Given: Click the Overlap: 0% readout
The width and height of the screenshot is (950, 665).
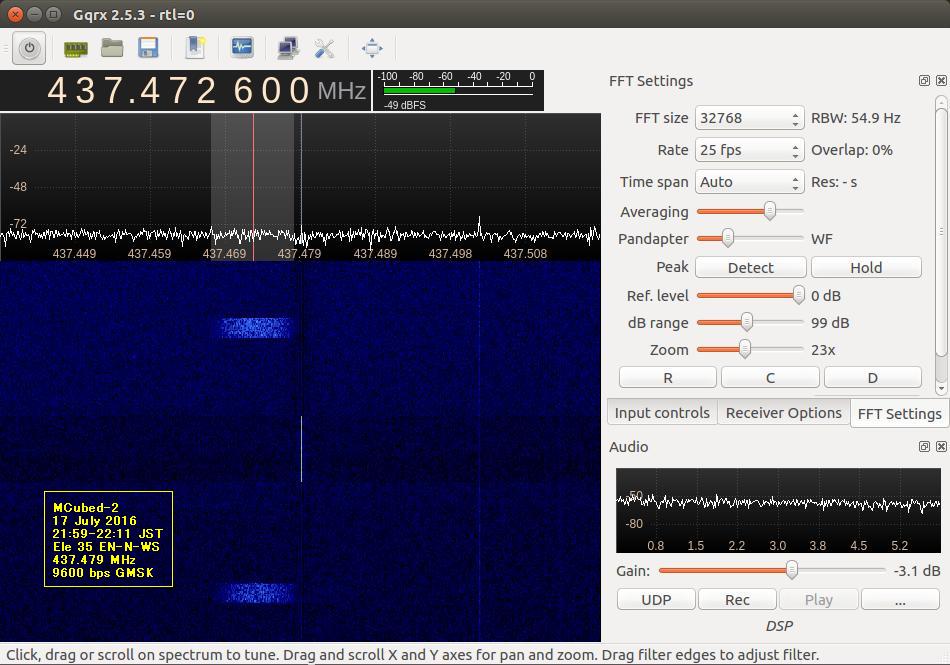Looking at the screenshot, I should click(x=852, y=150).
